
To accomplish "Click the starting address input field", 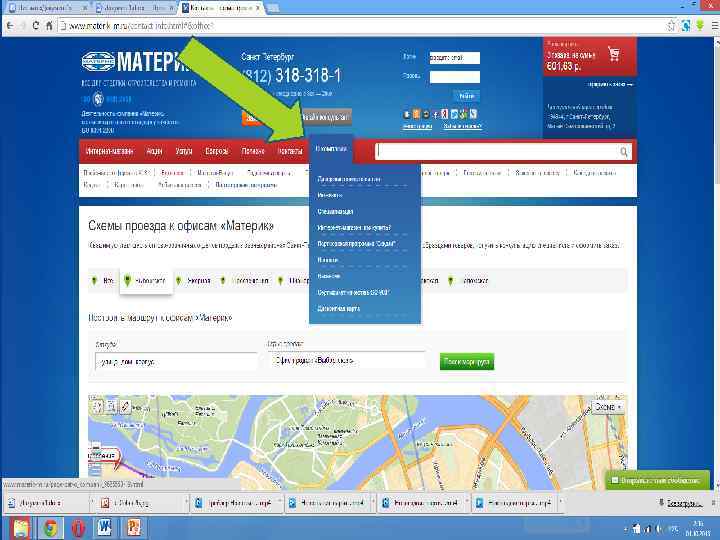I will pyautogui.click(x=176, y=362).
